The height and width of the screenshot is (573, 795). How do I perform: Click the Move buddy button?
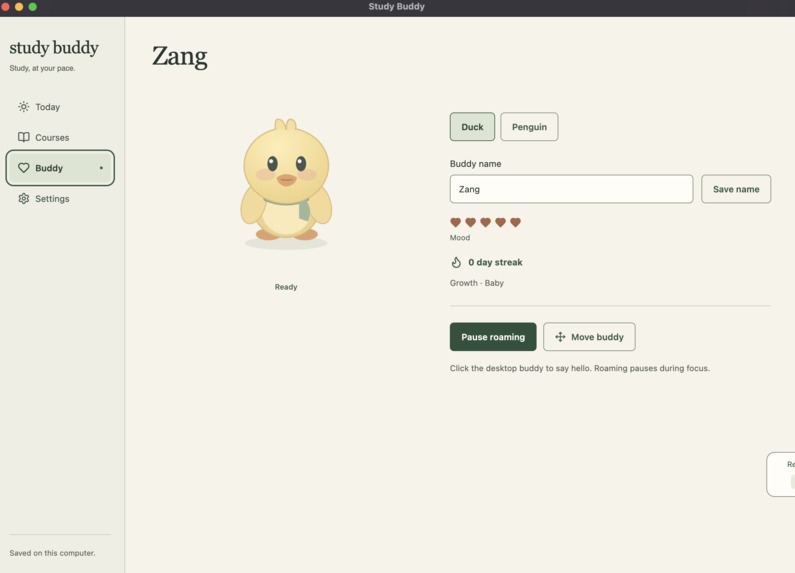(x=589, y=337)
